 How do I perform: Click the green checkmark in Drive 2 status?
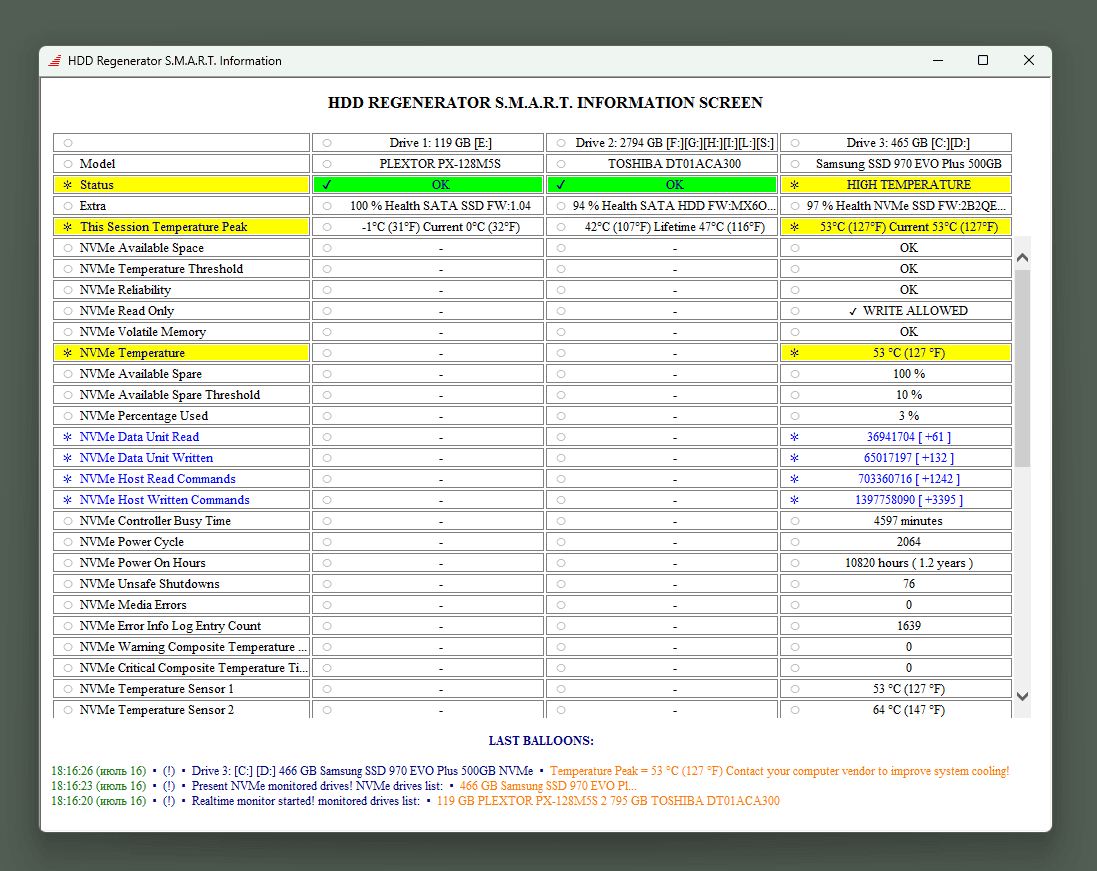pos(561,185)
